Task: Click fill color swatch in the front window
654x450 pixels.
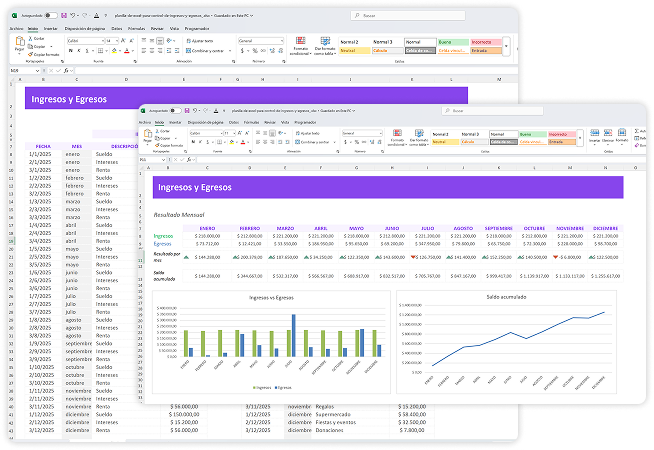Action: [231, 142]
